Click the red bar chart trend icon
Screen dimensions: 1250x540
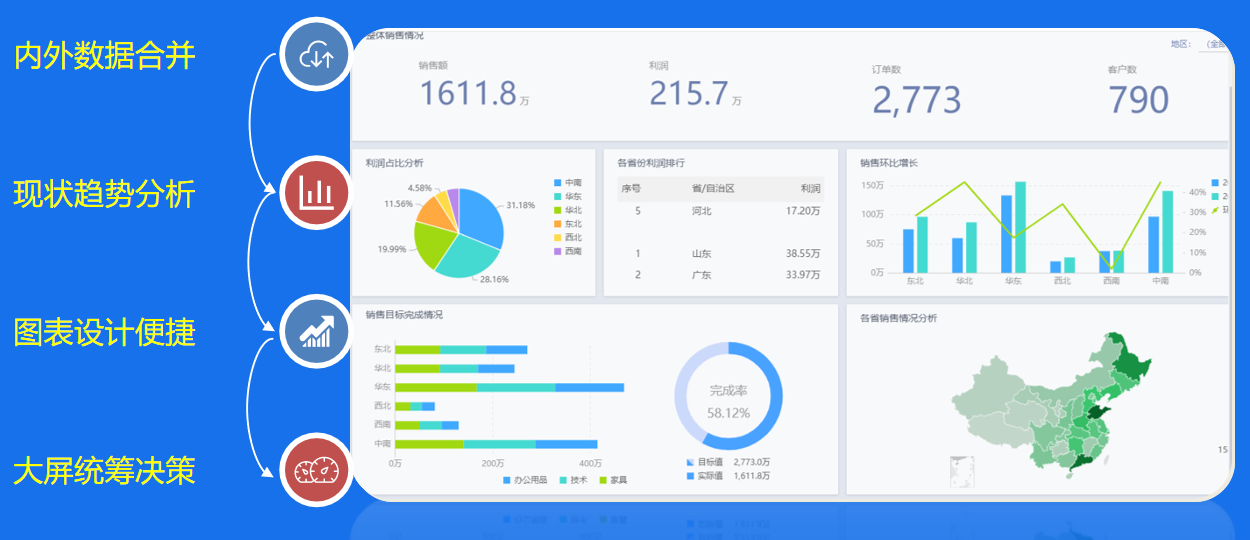316,191
